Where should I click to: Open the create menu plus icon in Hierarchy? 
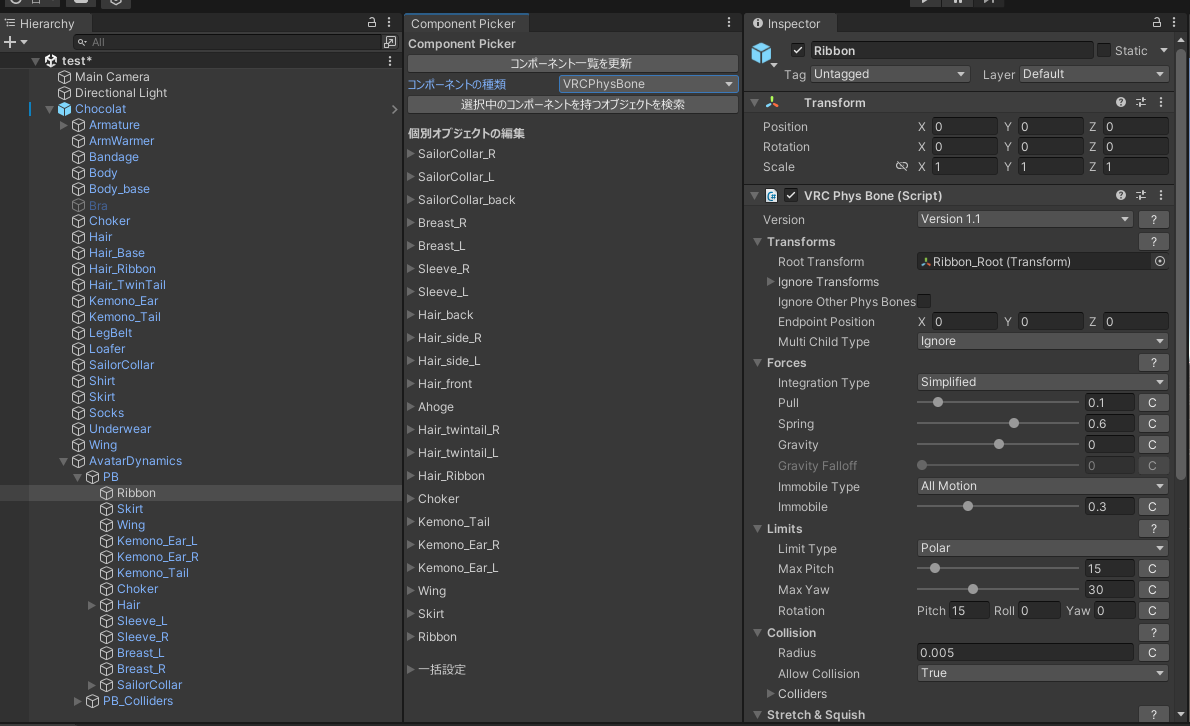(10, 41)
